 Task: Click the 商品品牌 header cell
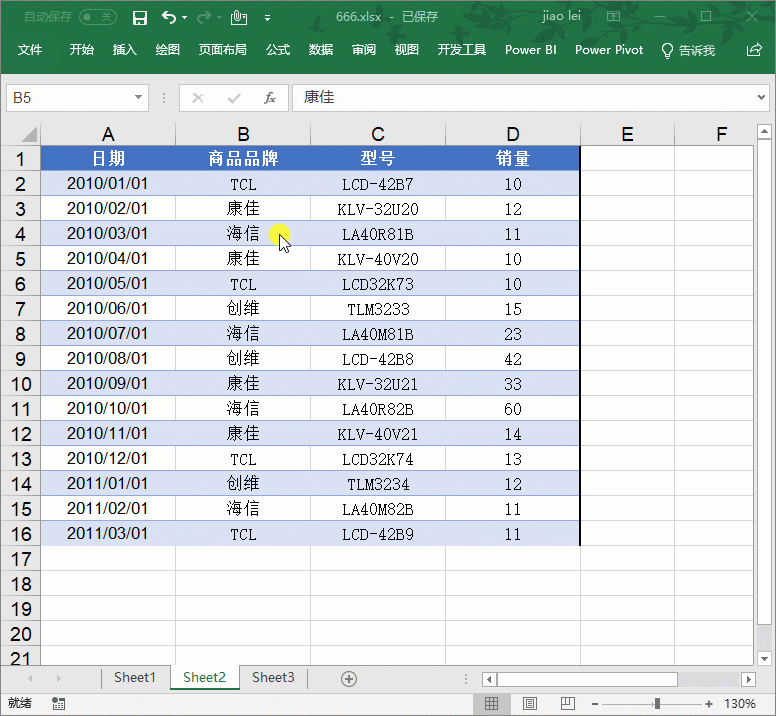[x=243, y=158]
